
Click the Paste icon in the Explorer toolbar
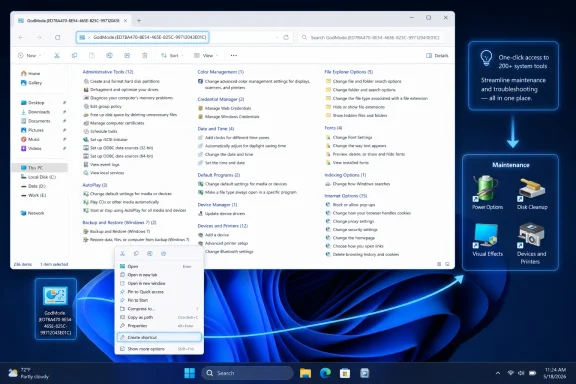tap(92, 55)
